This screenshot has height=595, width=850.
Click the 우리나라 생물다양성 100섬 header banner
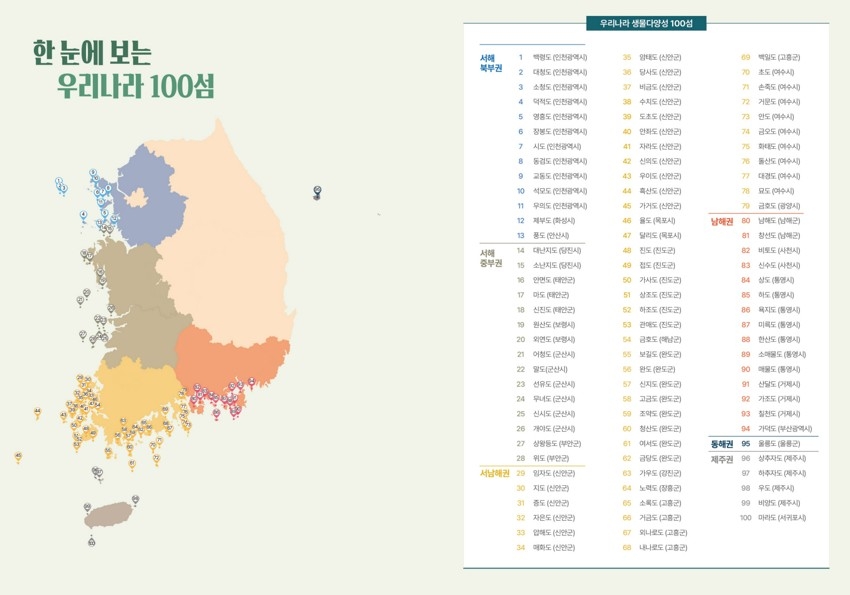click(x=646, y=22)
